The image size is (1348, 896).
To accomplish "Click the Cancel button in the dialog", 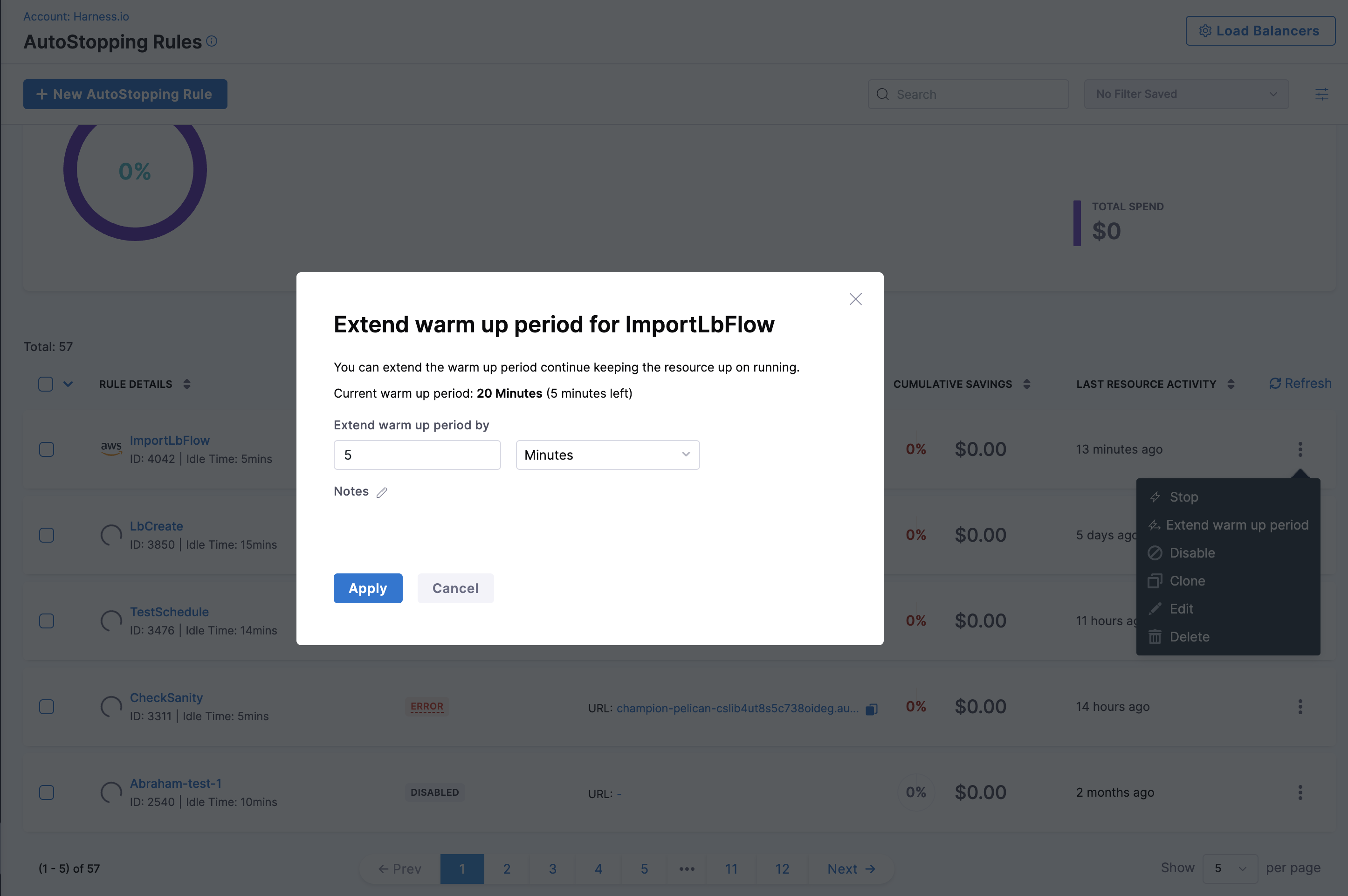I will 455,588.
